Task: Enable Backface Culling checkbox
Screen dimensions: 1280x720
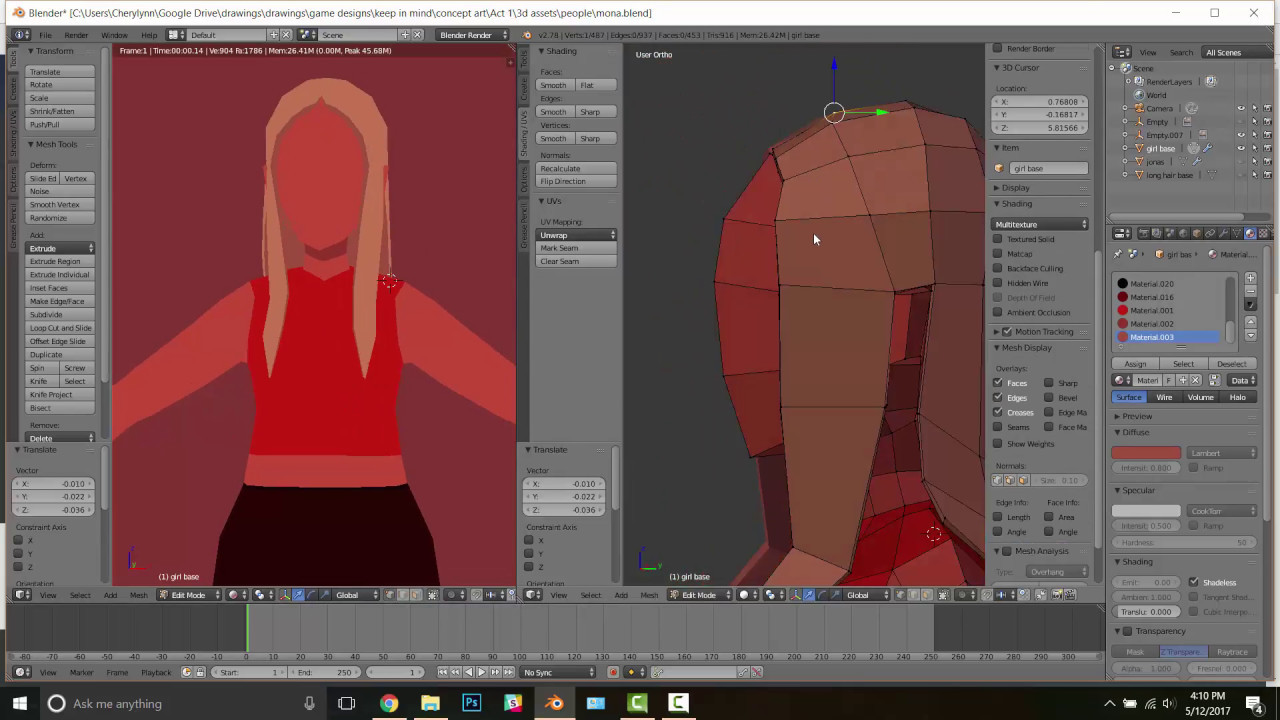Action: pyautogui.click(x=997, y=268)
